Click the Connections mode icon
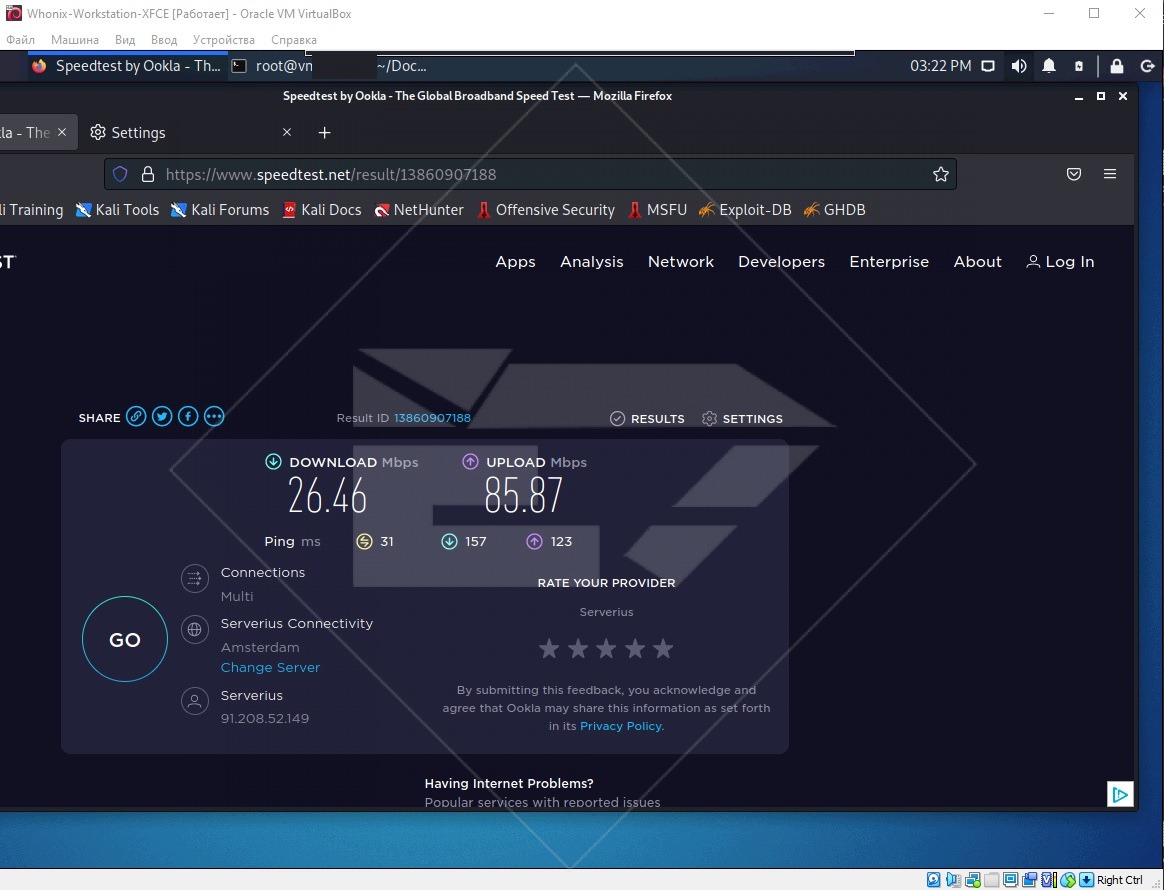 tap(194, 578)
